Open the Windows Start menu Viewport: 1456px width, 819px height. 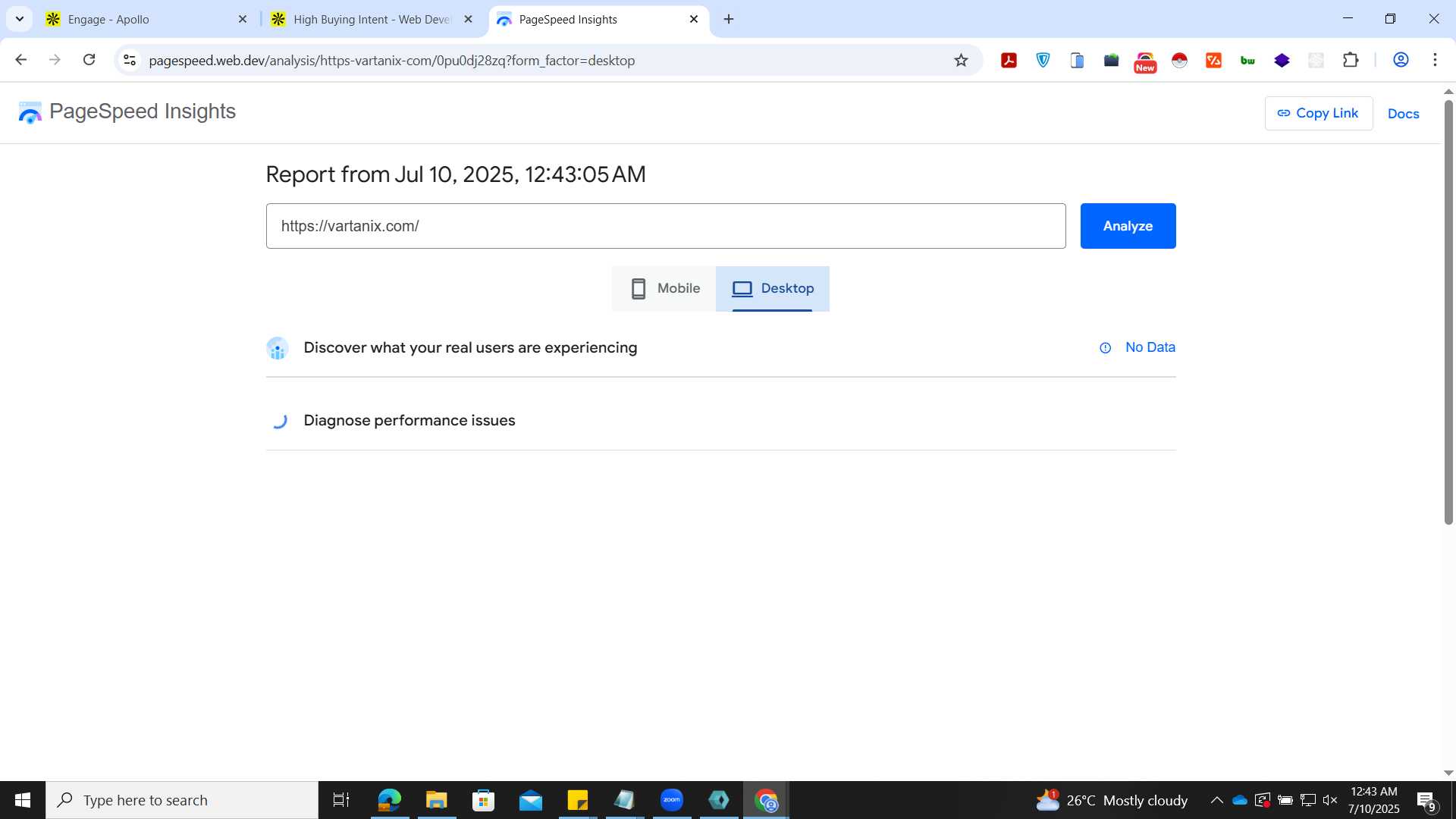pyautogui.click(x=23, y=800)
